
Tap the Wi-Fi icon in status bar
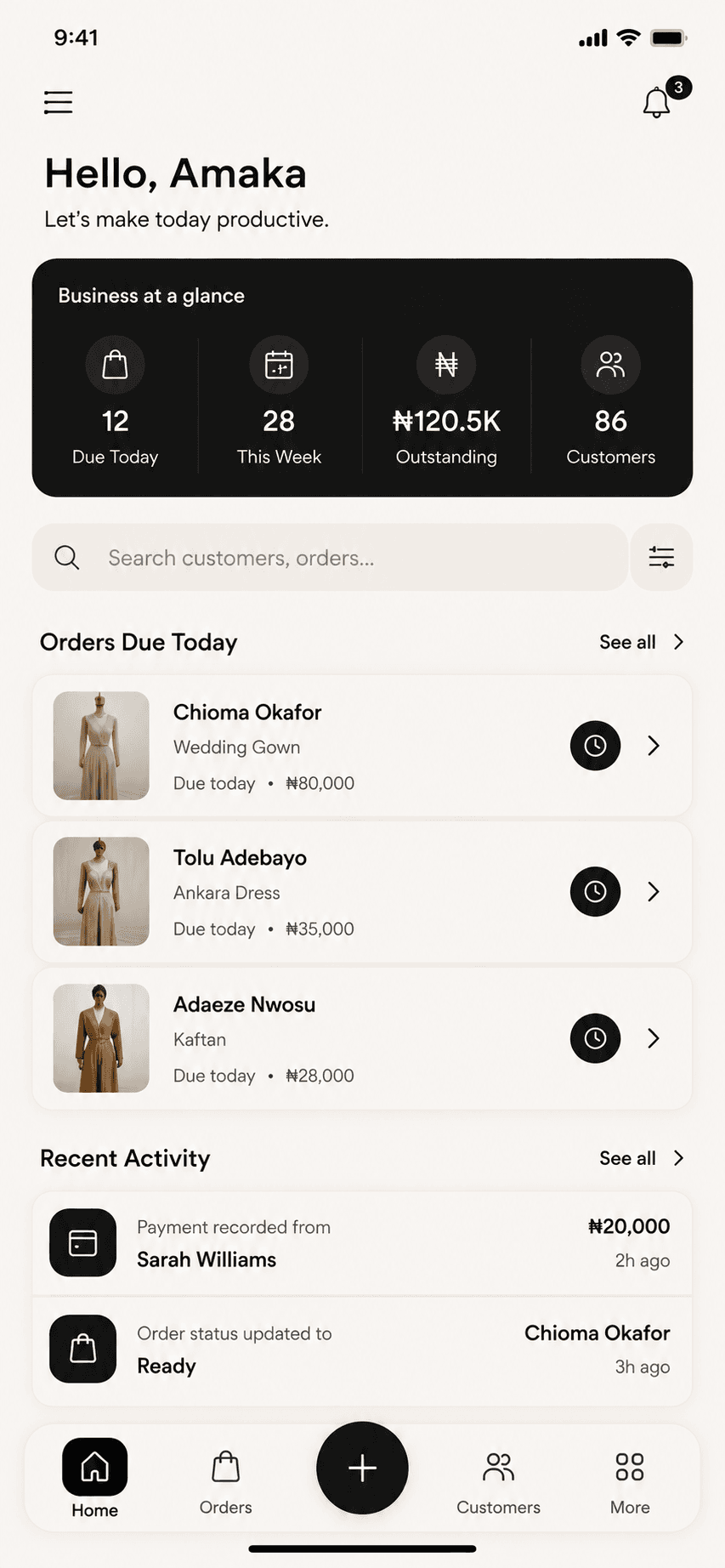pos(629,37)
